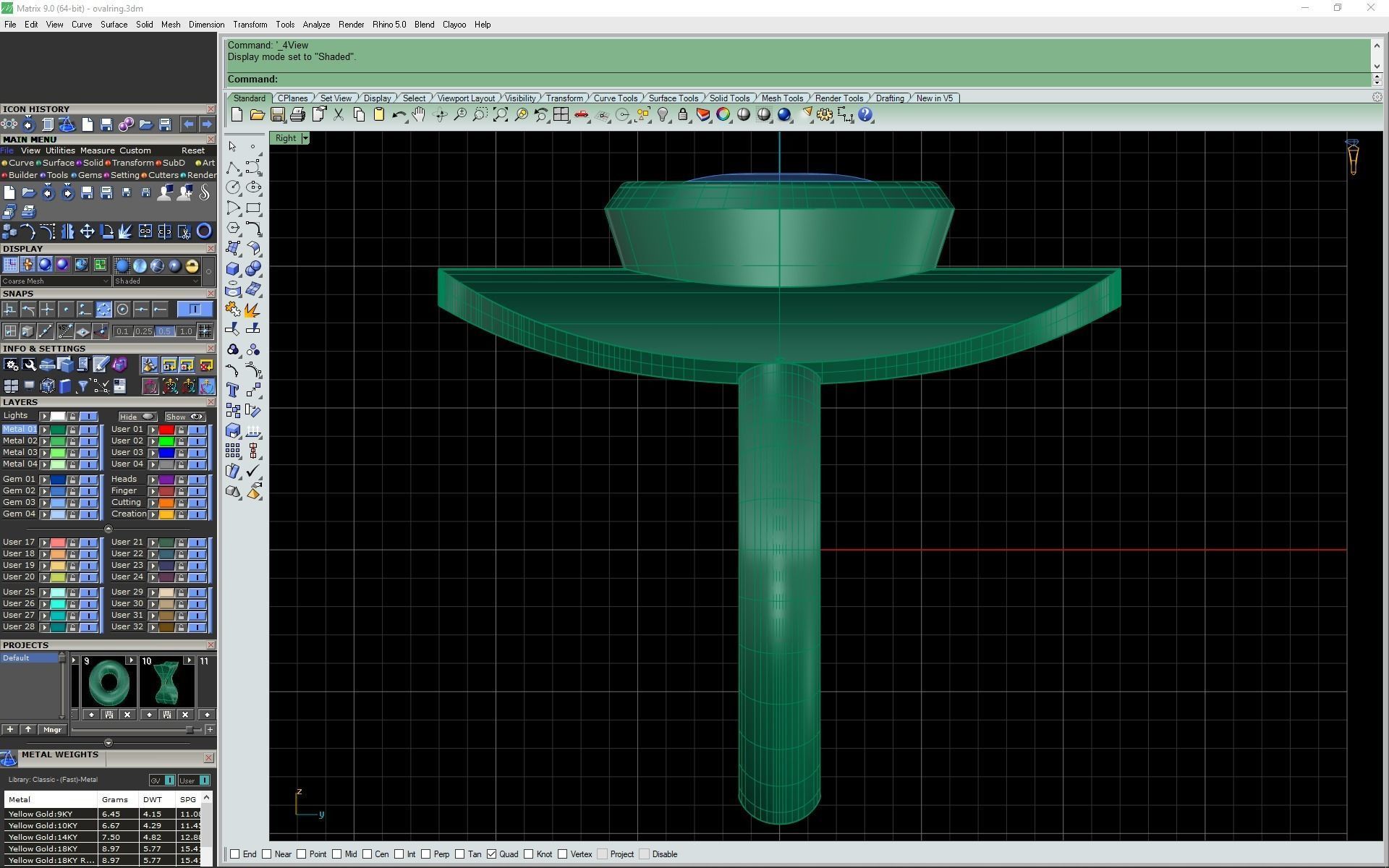
Task: Select the Rectangle tool in the side toolbar
Action: [x=253, y=208]
